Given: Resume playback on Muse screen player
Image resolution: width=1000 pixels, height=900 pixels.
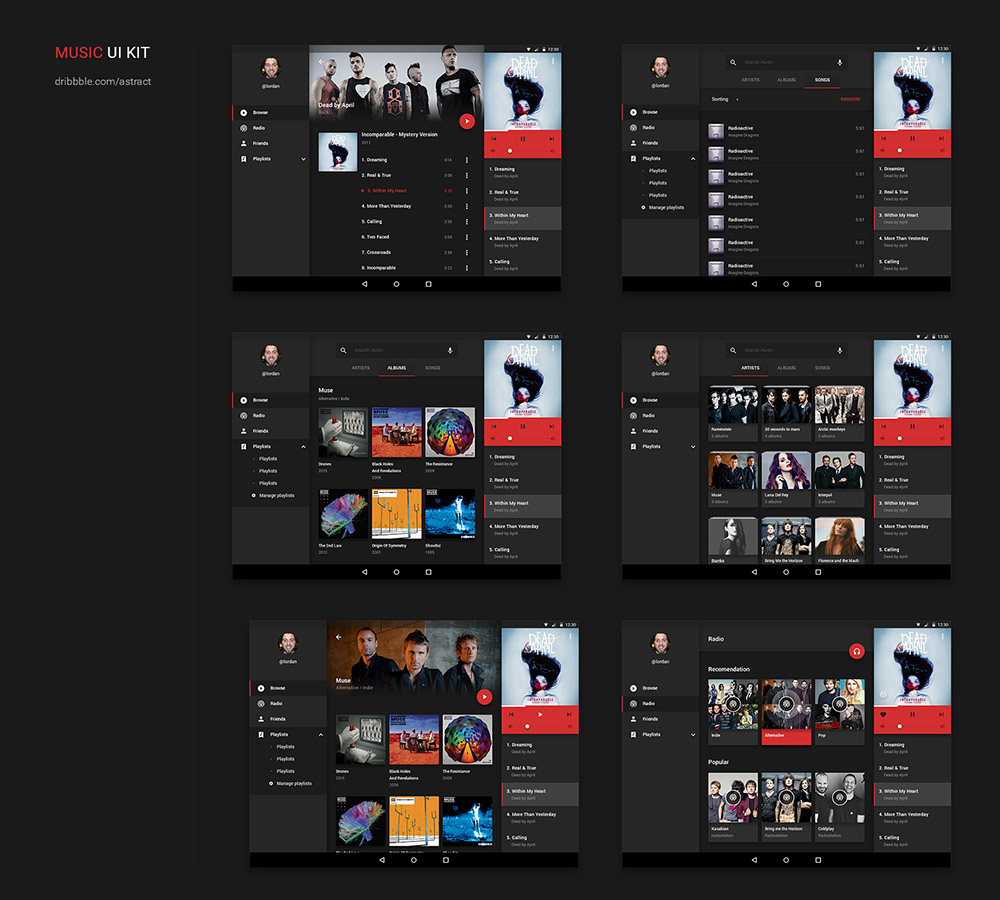Looking at the screenshot, I should click(540, 714).
